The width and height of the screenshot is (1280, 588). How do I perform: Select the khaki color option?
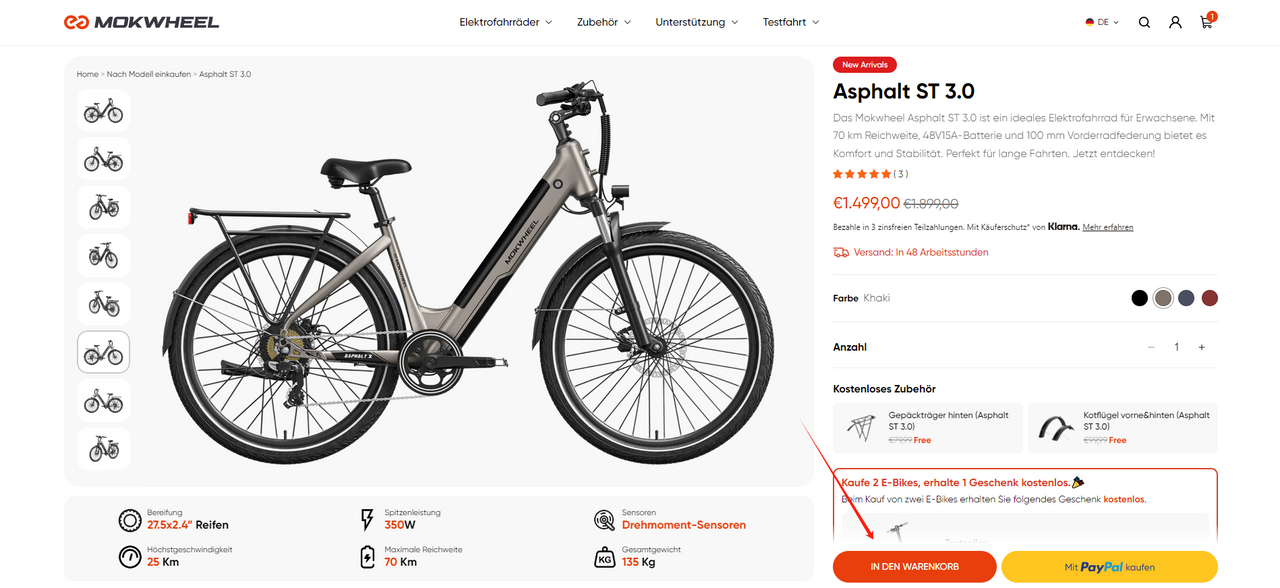1162,298
